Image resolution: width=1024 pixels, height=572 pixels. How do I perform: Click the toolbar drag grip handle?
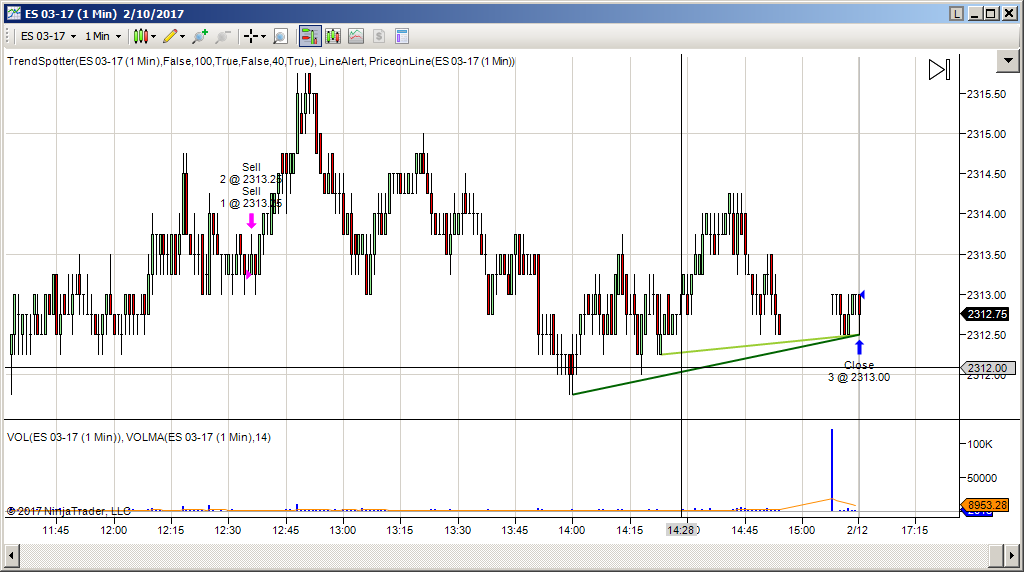coord(8,37)
